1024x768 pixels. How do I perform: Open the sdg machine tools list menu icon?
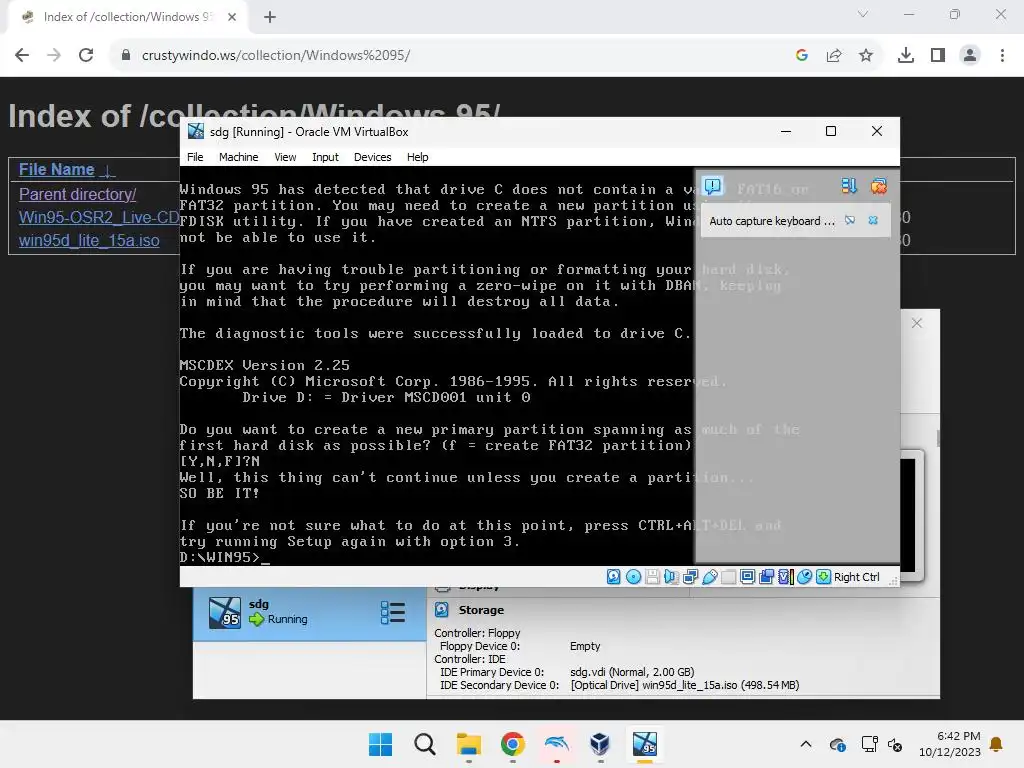pyautogui.click(x=392, y=613)
